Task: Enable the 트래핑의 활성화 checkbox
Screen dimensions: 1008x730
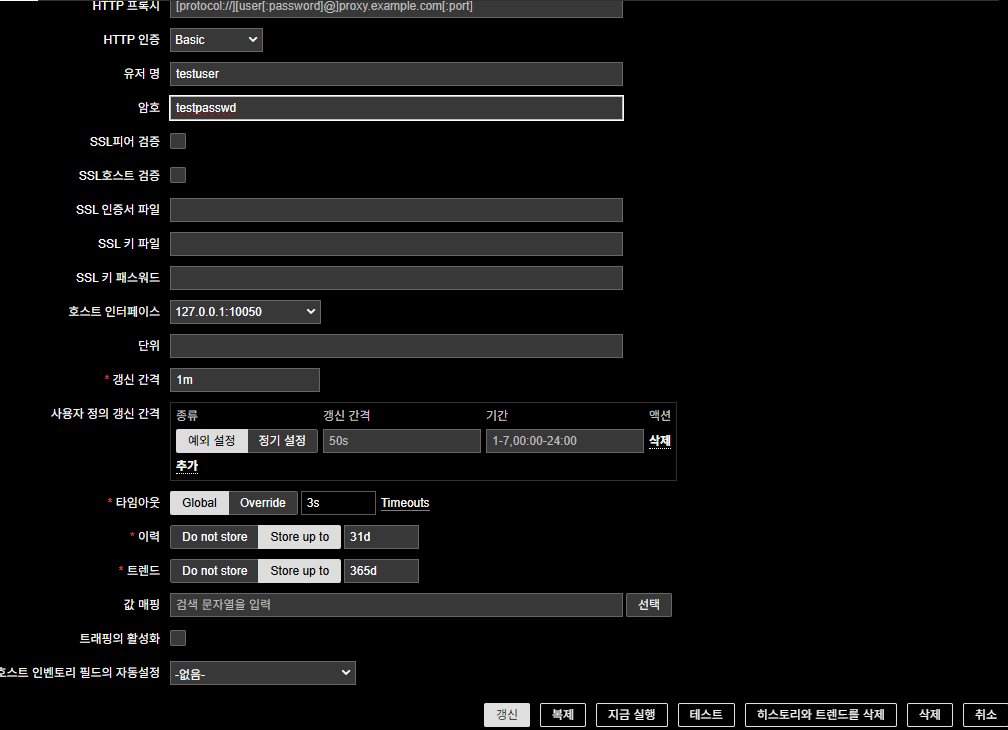Action: click(x=178, y=638)
